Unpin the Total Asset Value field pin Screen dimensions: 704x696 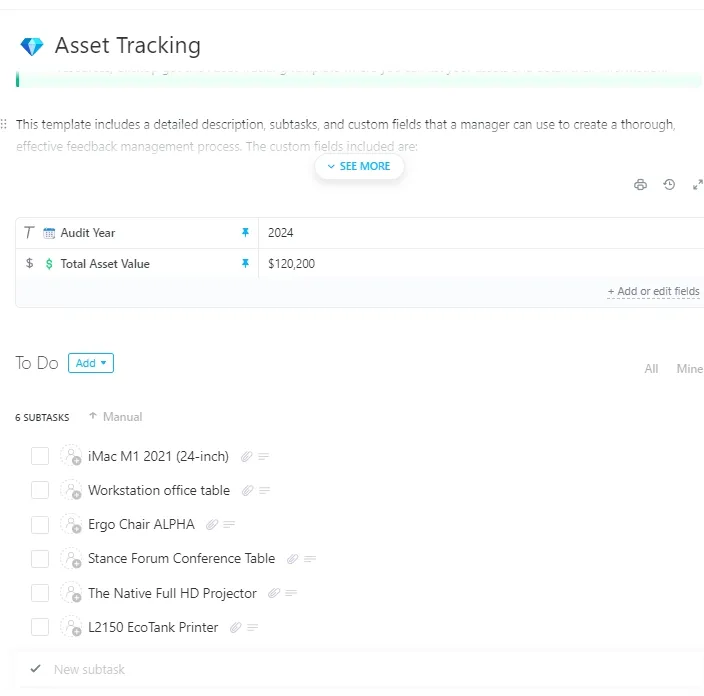point(245,263)
